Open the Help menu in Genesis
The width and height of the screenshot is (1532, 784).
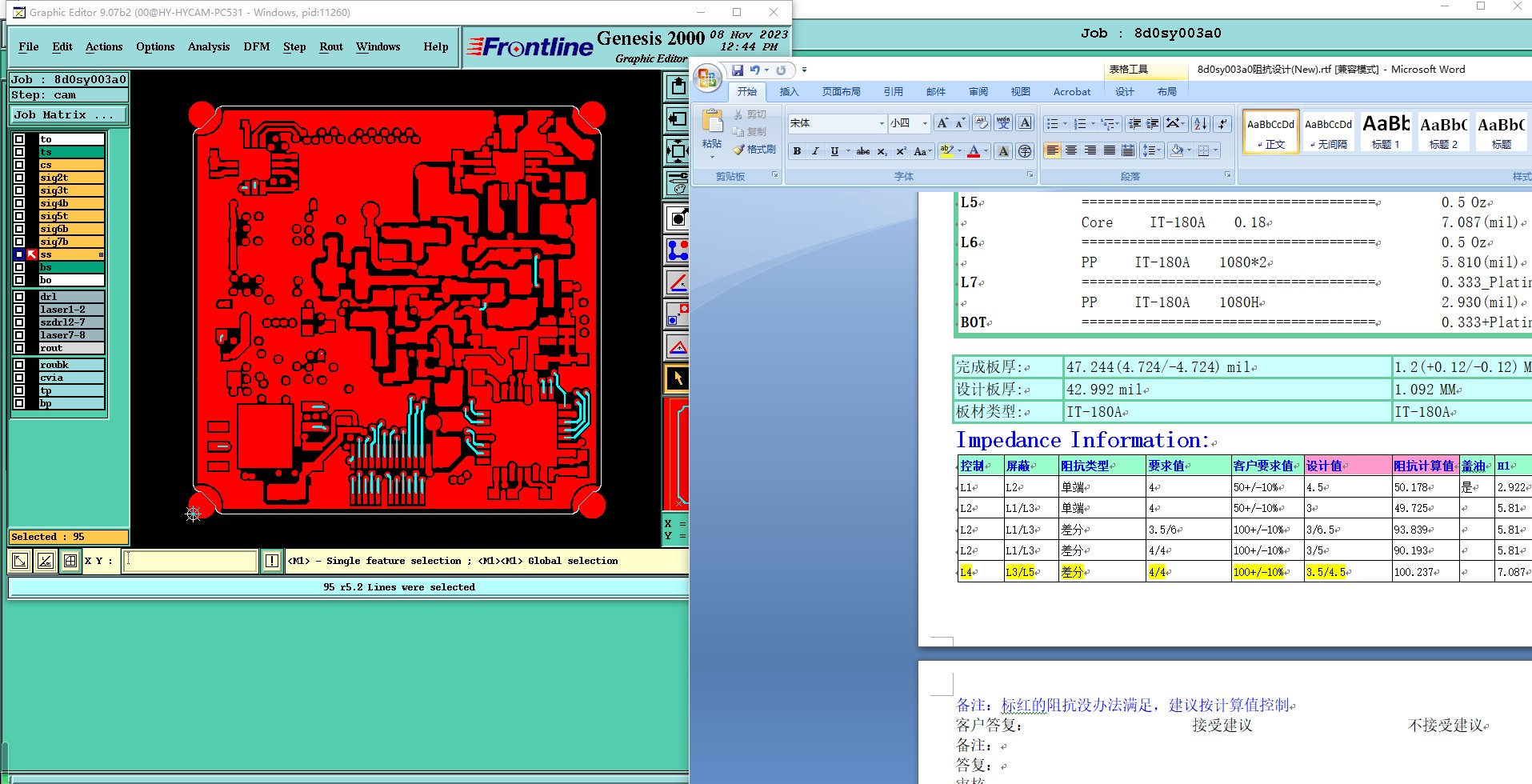coord(436,46)
